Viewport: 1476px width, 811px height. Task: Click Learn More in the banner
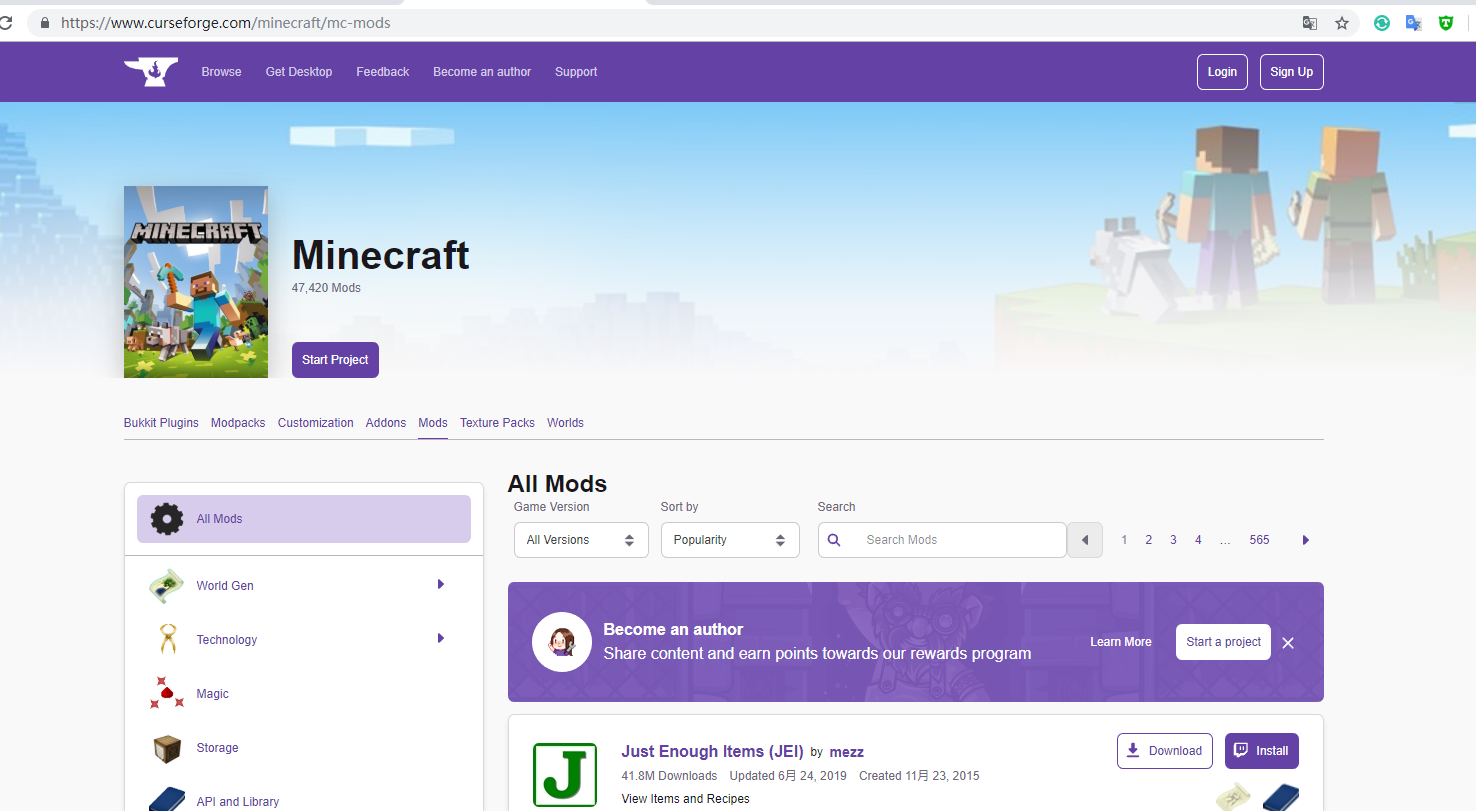[x=1121, y=642]
